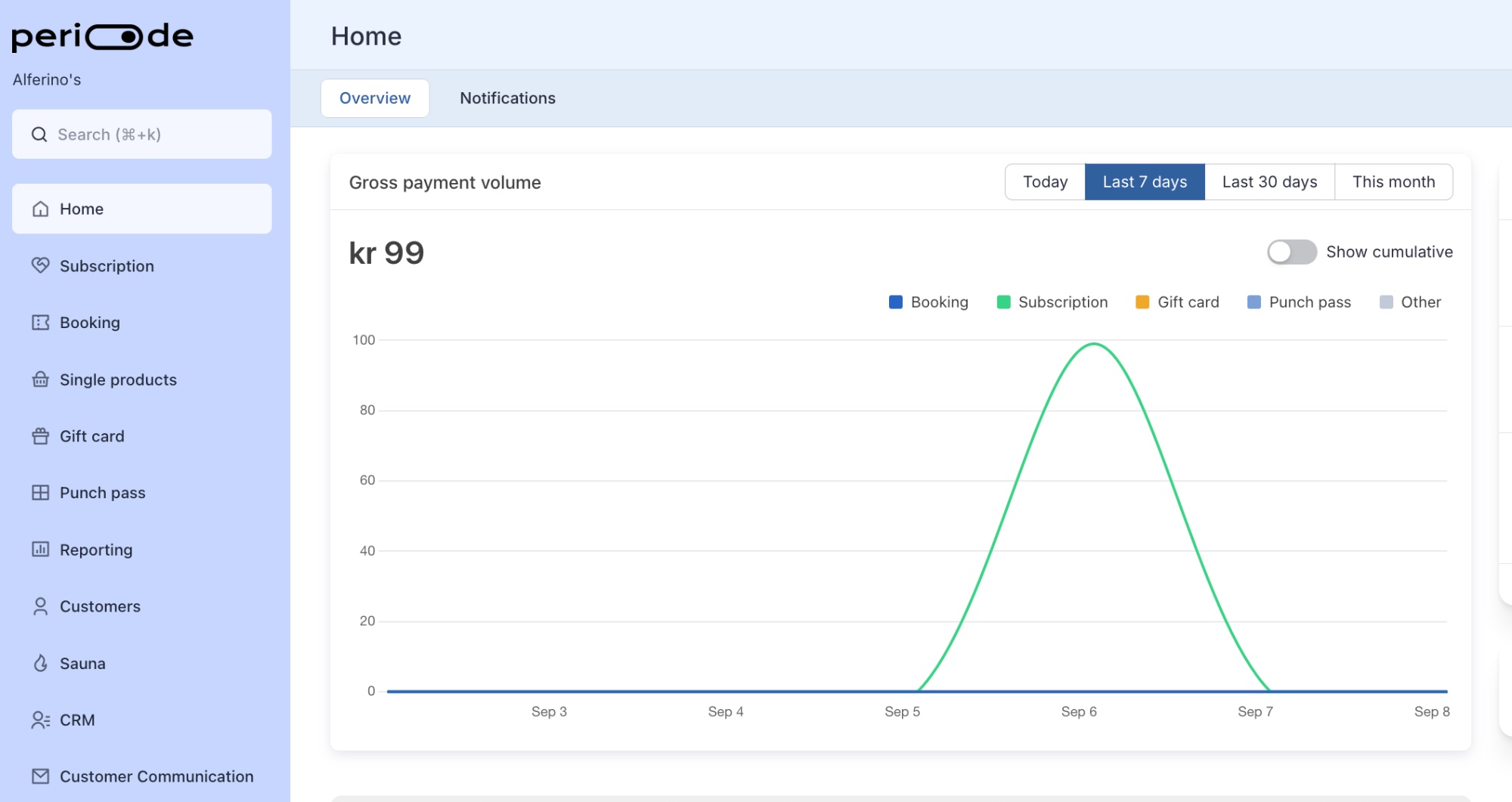The image size is (1512, 802).
Task: Toggle Punch pass legend swatch
Action: [1254, 302]
